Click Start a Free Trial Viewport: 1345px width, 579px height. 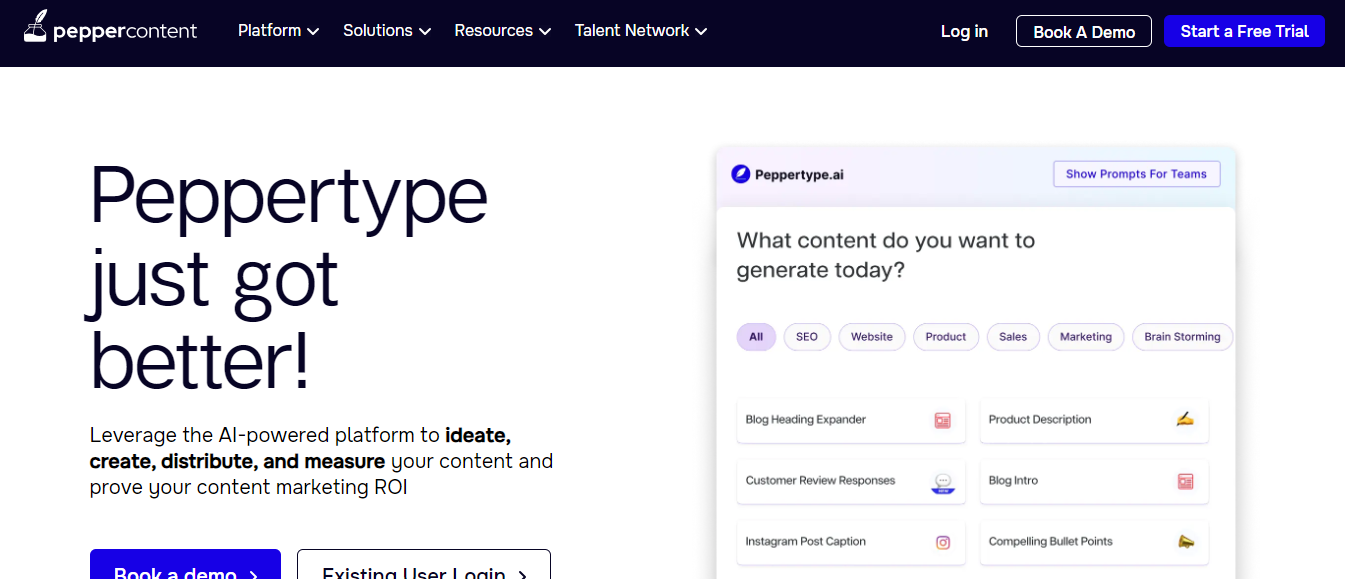click(1244, 31)
